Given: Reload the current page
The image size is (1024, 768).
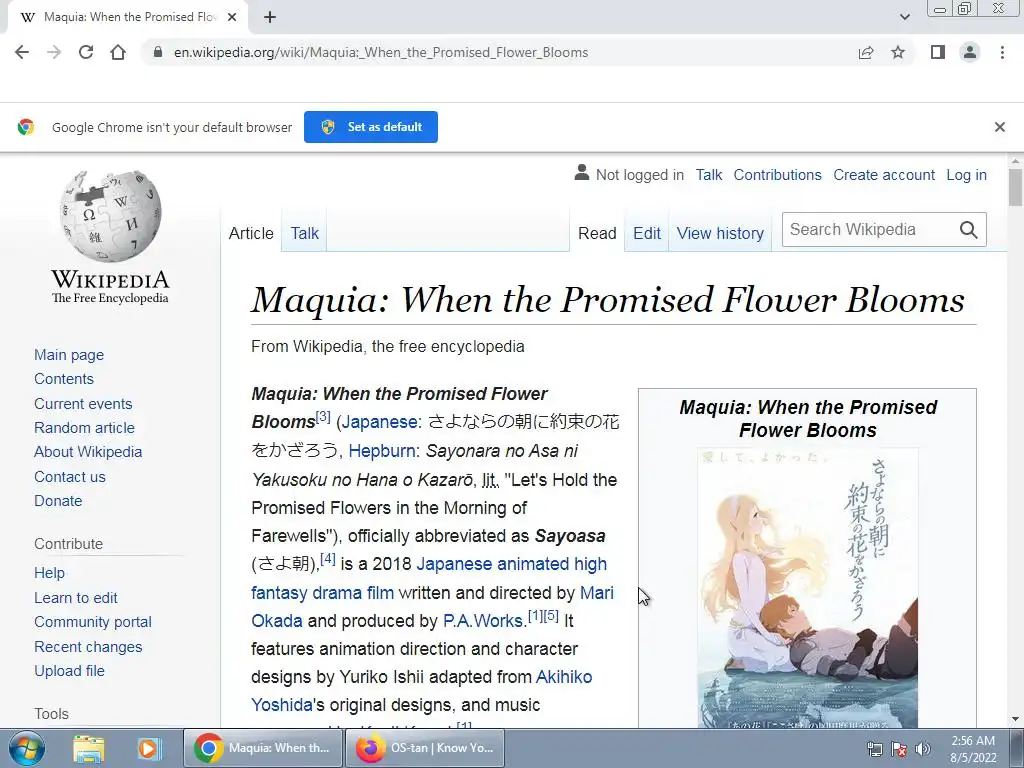Looking at the screenshot, I should click(x=86, y=52).
